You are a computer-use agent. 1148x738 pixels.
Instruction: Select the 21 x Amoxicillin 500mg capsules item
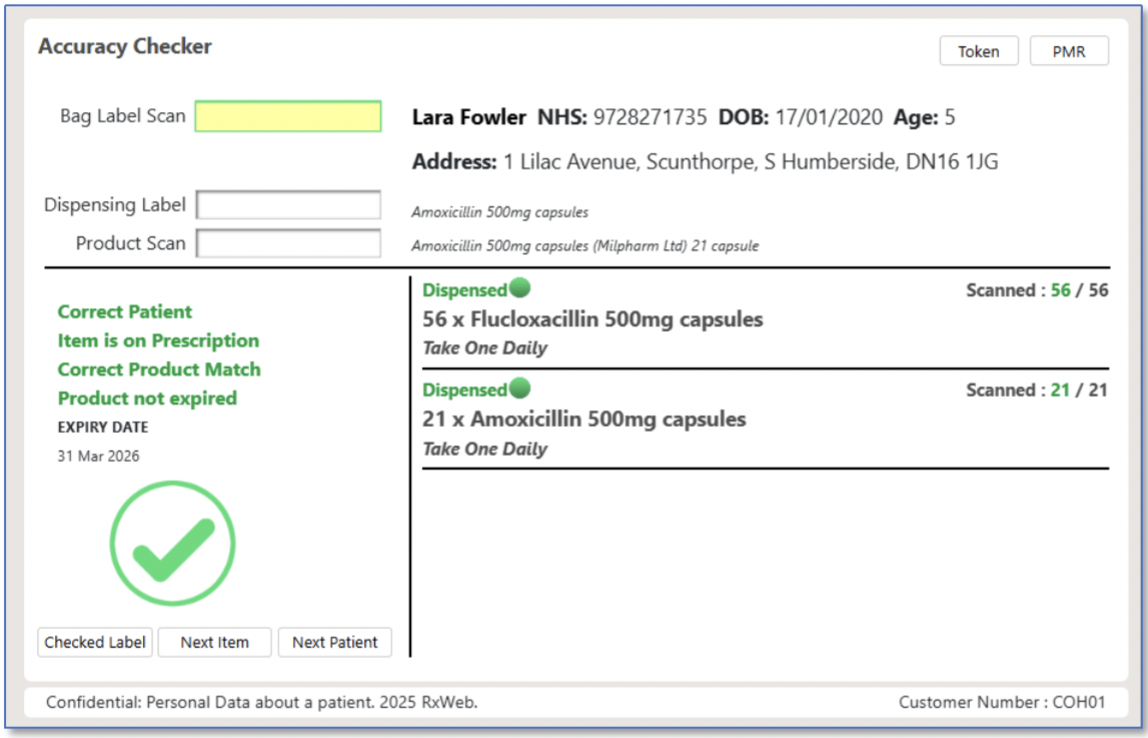[584, 419]
